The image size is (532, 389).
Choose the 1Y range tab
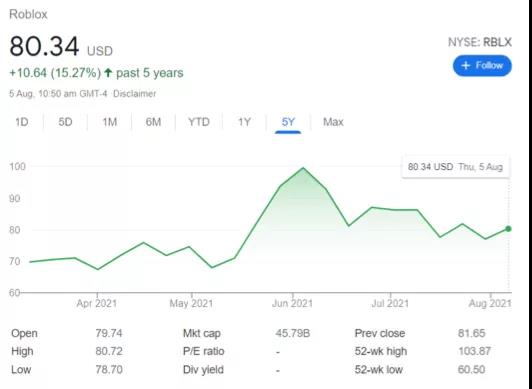coord(244,122)
